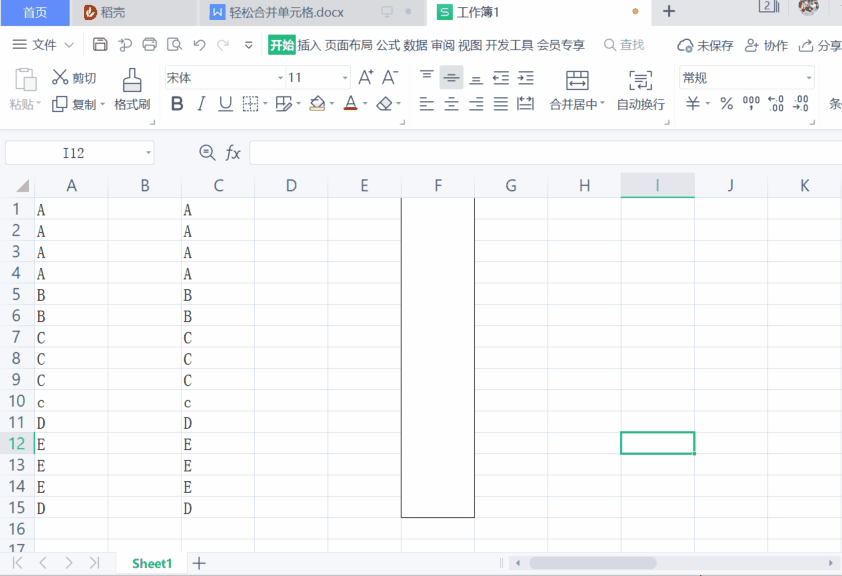This screenshot has width=842, height=576.
Task: Click the 协作 (Collaborate) button
Action: point(766,46)
